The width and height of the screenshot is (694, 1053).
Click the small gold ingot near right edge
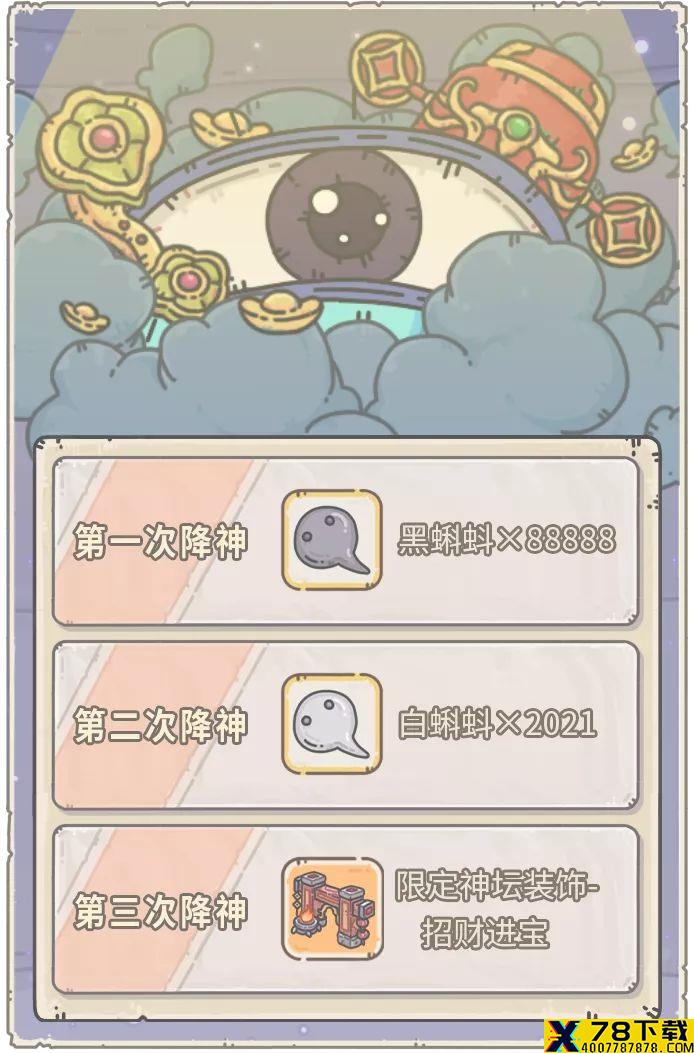[636, 153]
